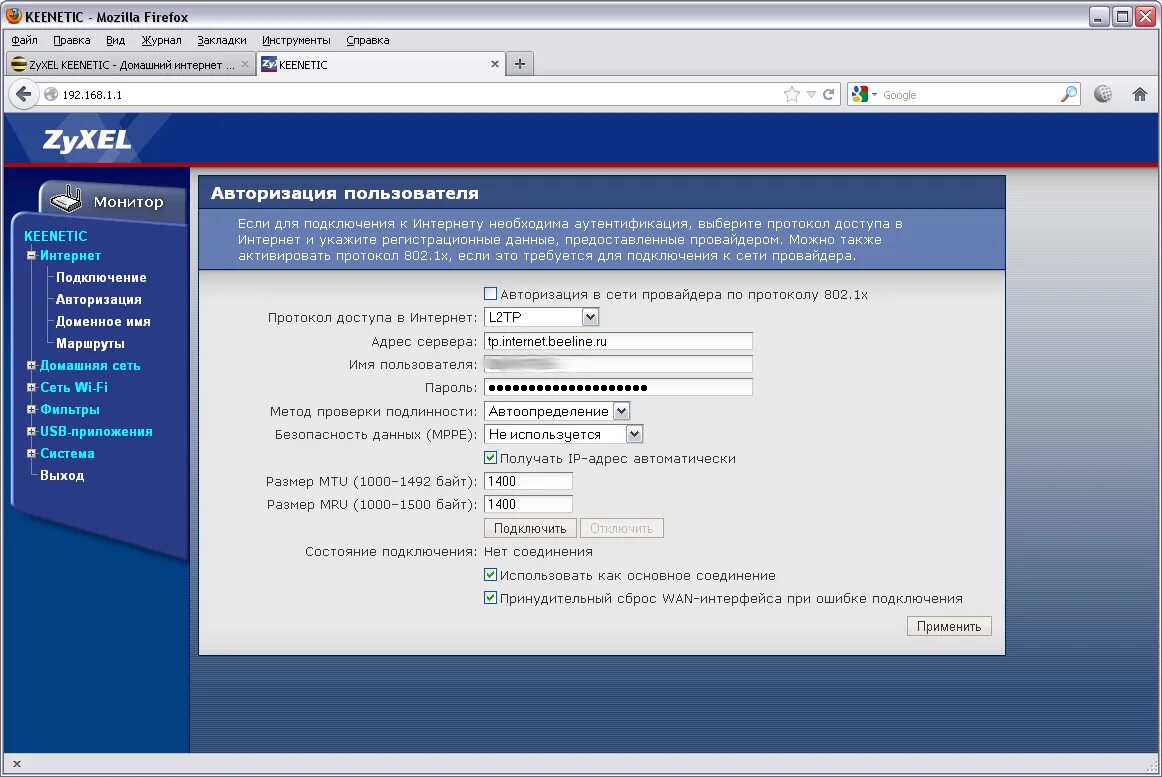Close the ZyXEL KEENETIC Домашний интернет tab
1162x777 pixels.
245,65
